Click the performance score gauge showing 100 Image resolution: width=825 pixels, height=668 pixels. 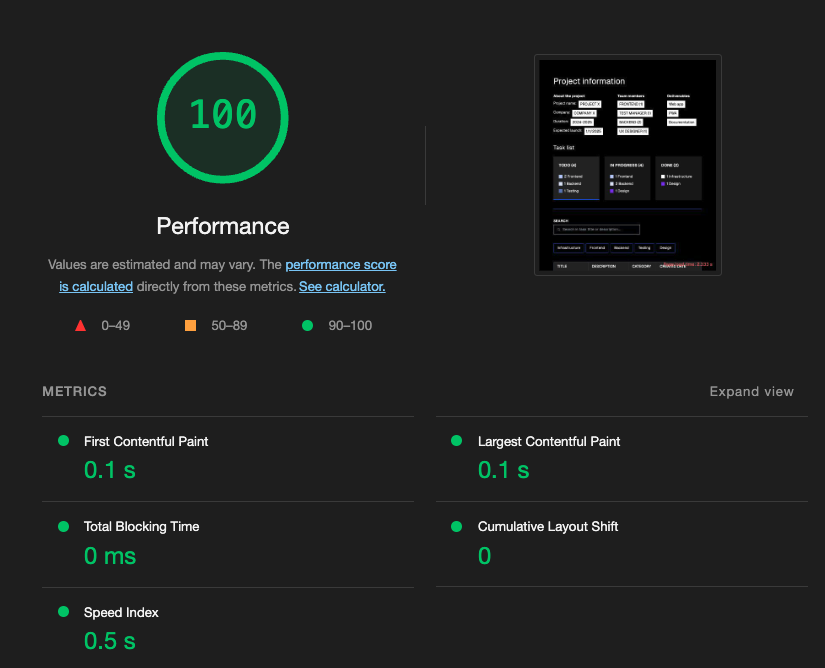(223, 117)
